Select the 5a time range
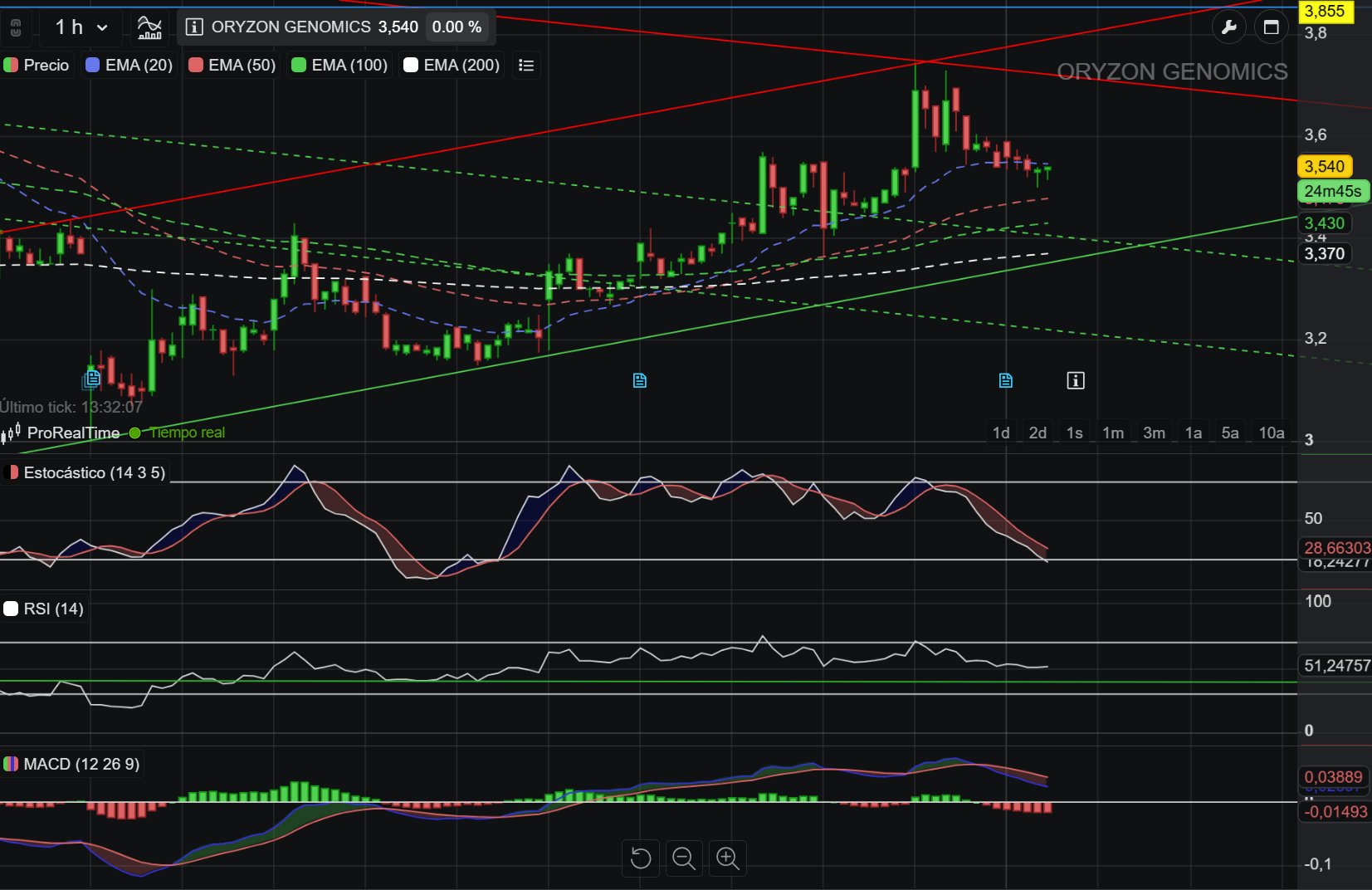The image size is (1372, 890). point(1230,433)
